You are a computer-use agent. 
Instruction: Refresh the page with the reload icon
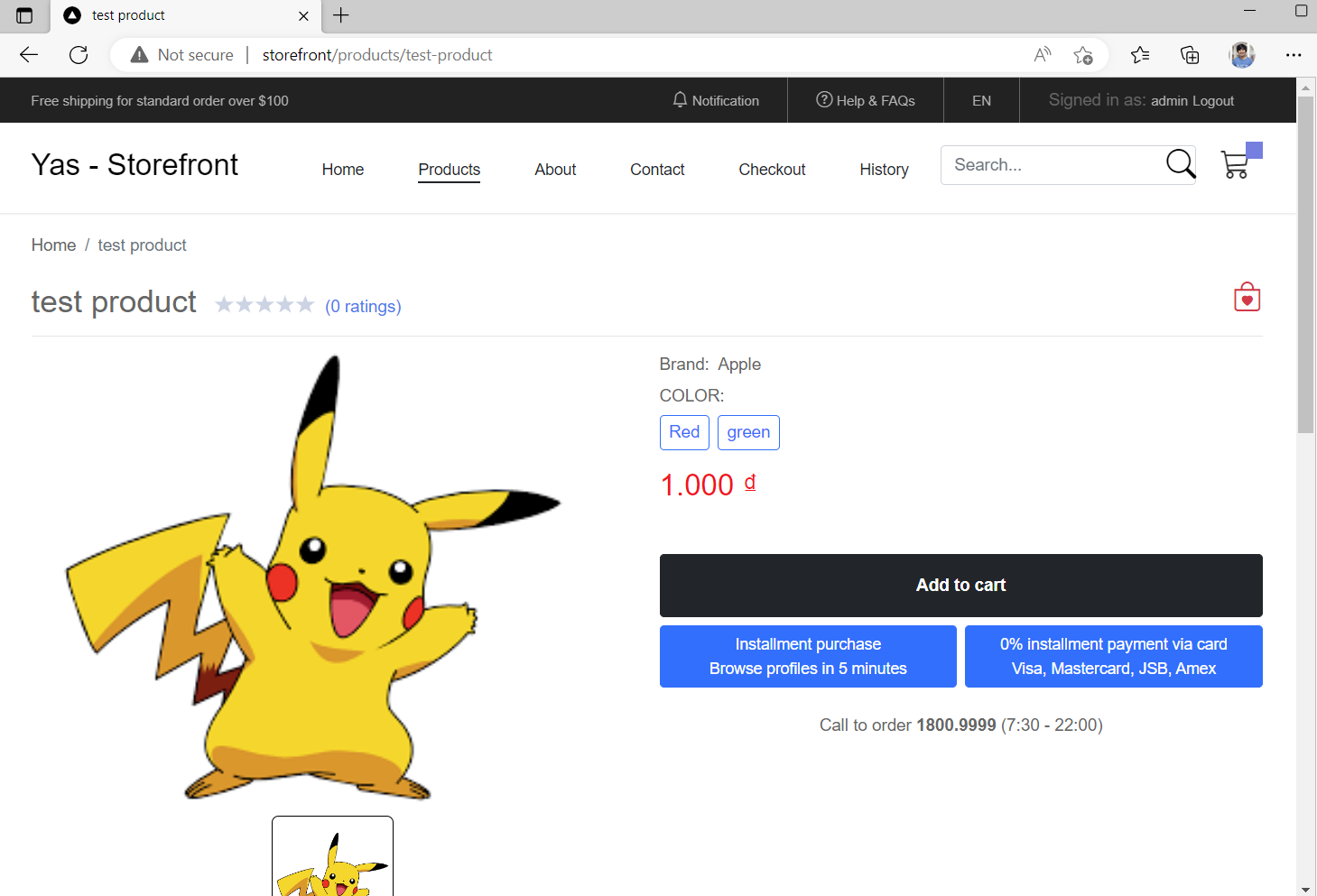(x=79, y=55)
